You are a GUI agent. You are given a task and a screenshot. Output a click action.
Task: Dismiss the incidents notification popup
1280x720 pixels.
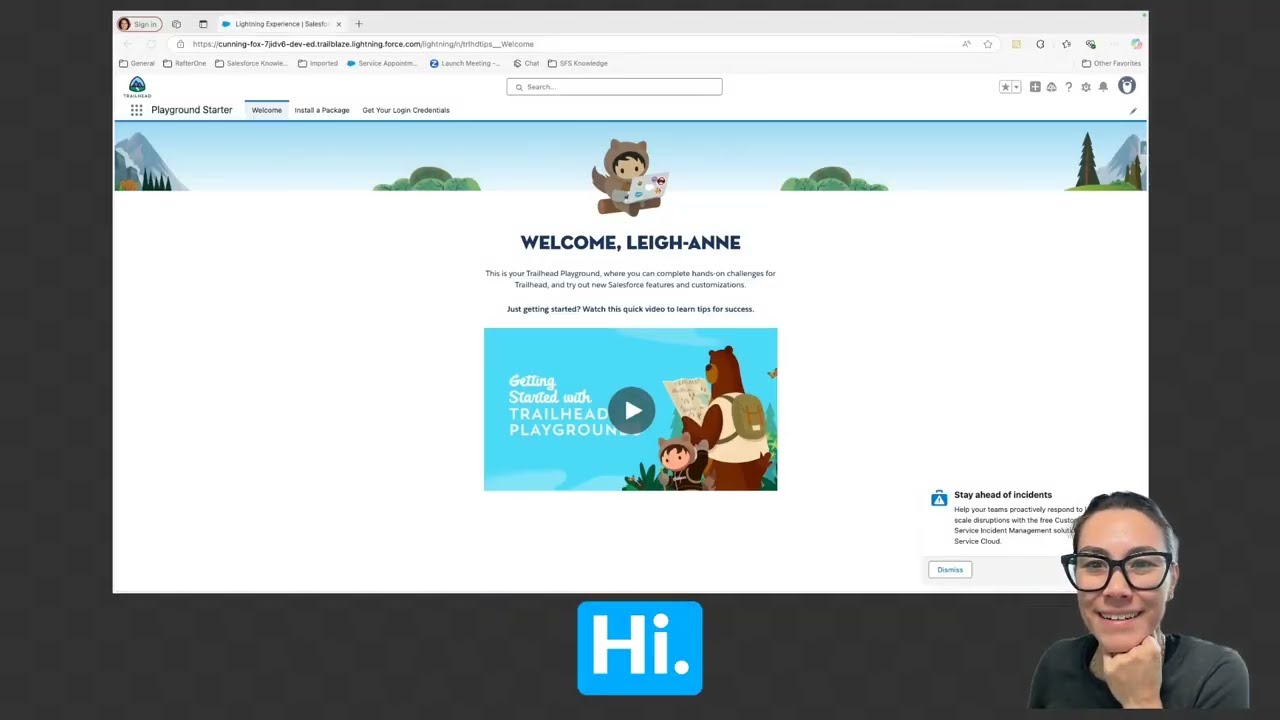coord(949,569)
